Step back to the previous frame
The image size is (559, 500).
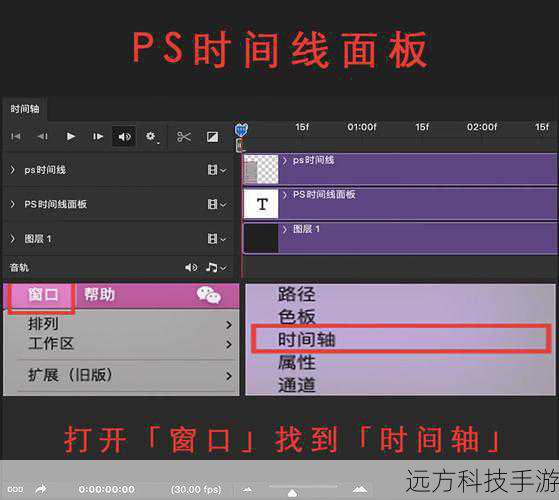pyautogui.click(x=43, y=136)
